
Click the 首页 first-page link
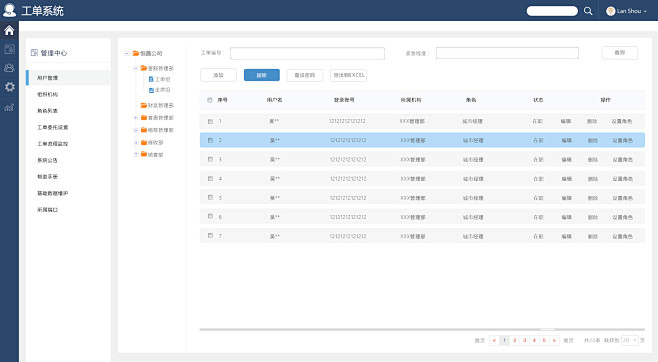click(x=480, y=341)
